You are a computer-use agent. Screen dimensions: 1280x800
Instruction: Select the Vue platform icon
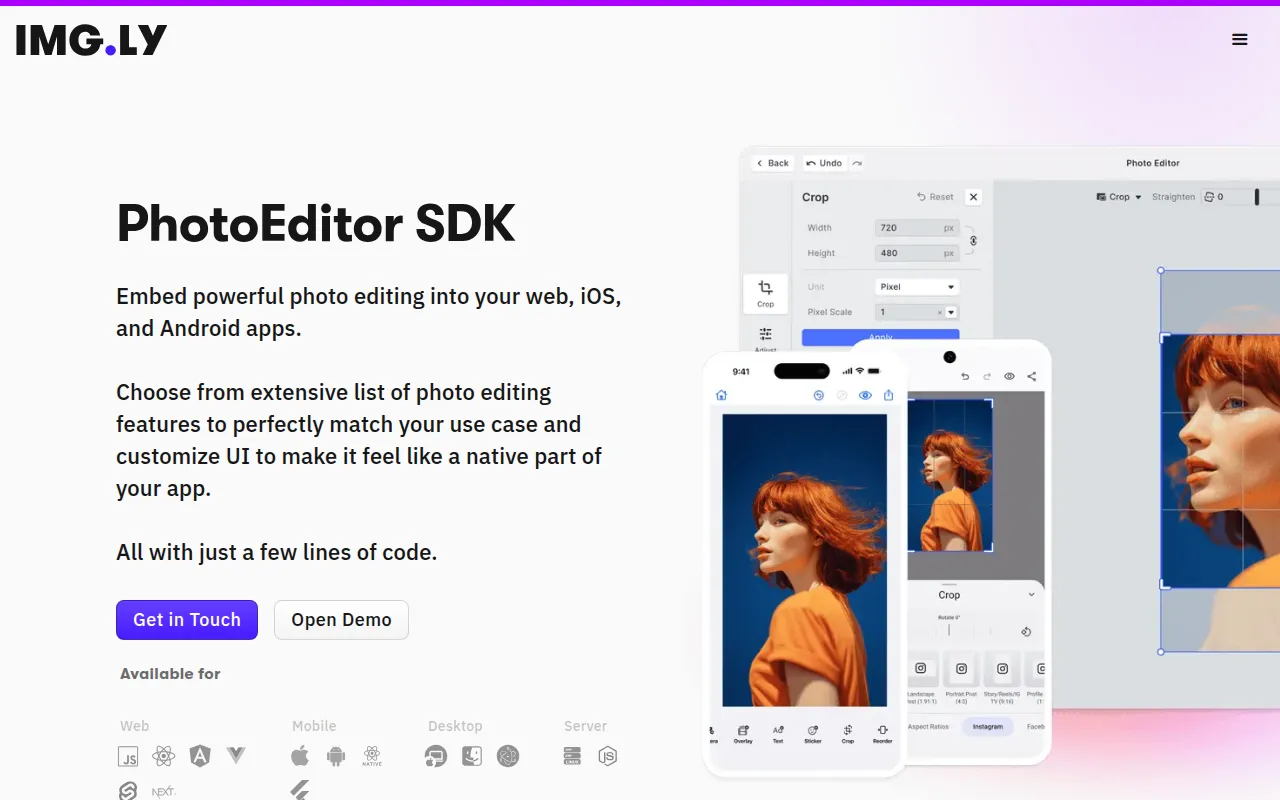tap(236, 755)
